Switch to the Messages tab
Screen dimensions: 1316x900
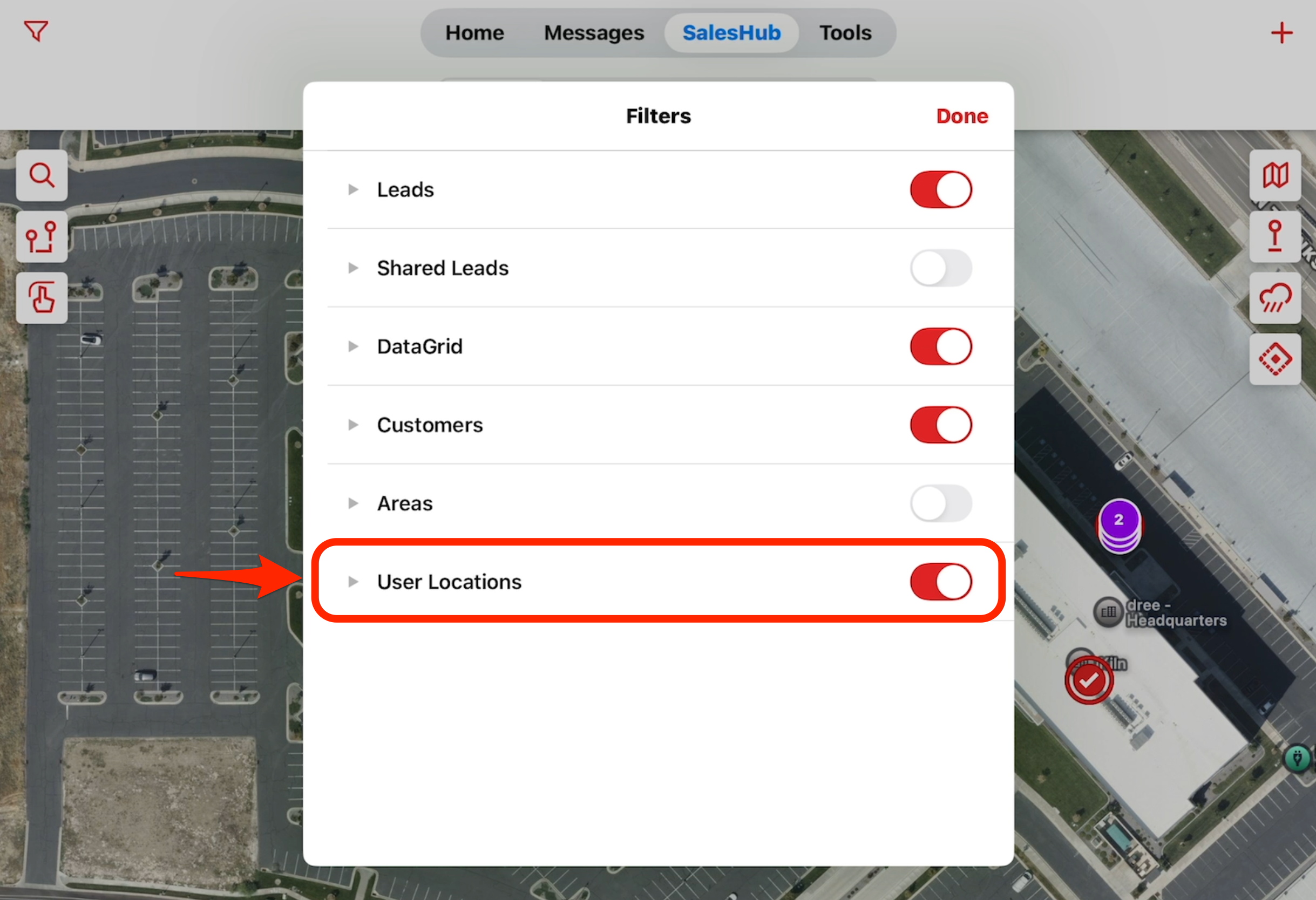(594, 33)
